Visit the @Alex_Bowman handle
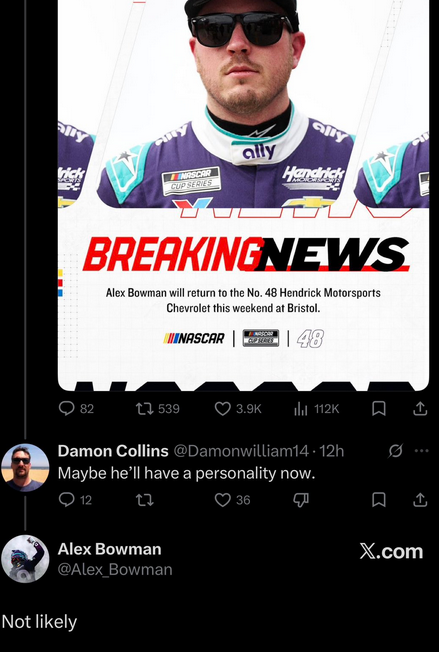The image size is (439, 652). click(115, 569)
